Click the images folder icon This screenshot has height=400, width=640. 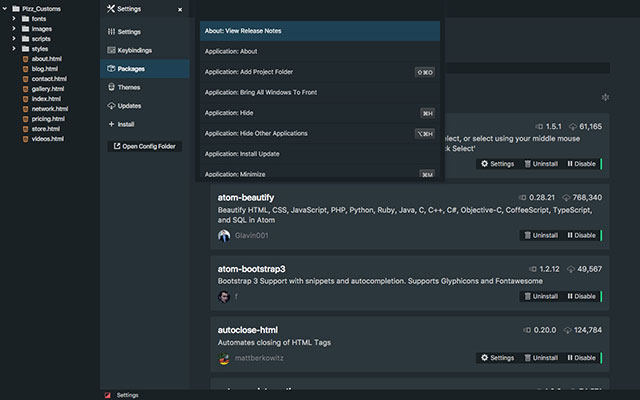25,29
